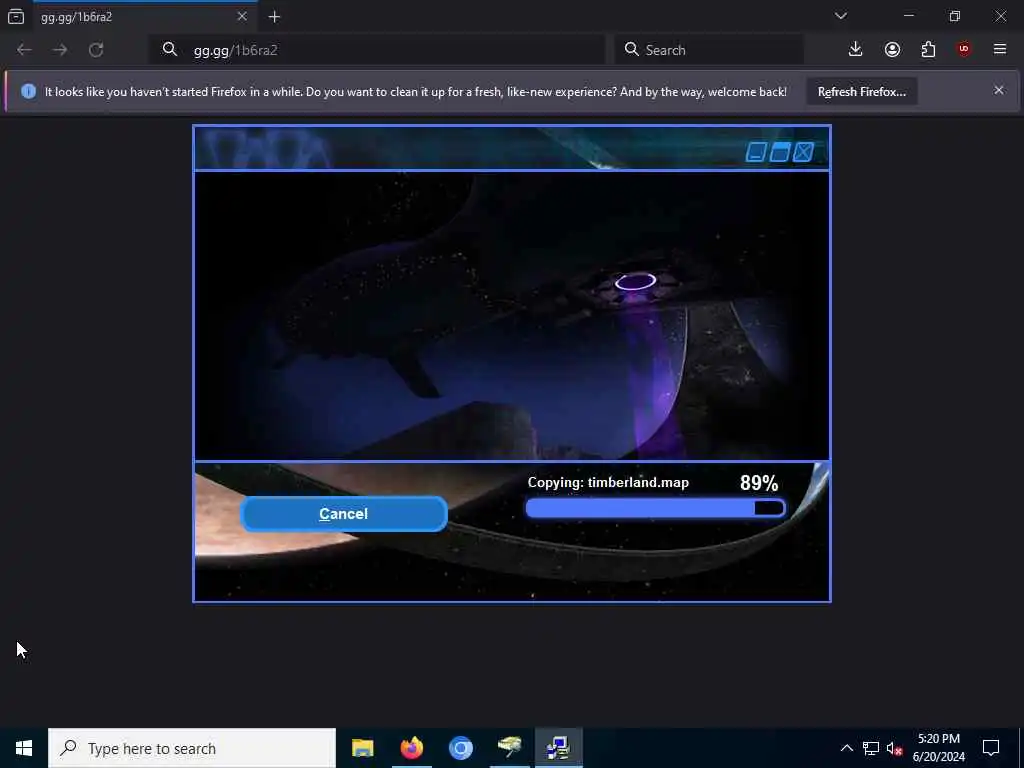Open Firefox View icon
1024x768 pixels.
(16, 17)
